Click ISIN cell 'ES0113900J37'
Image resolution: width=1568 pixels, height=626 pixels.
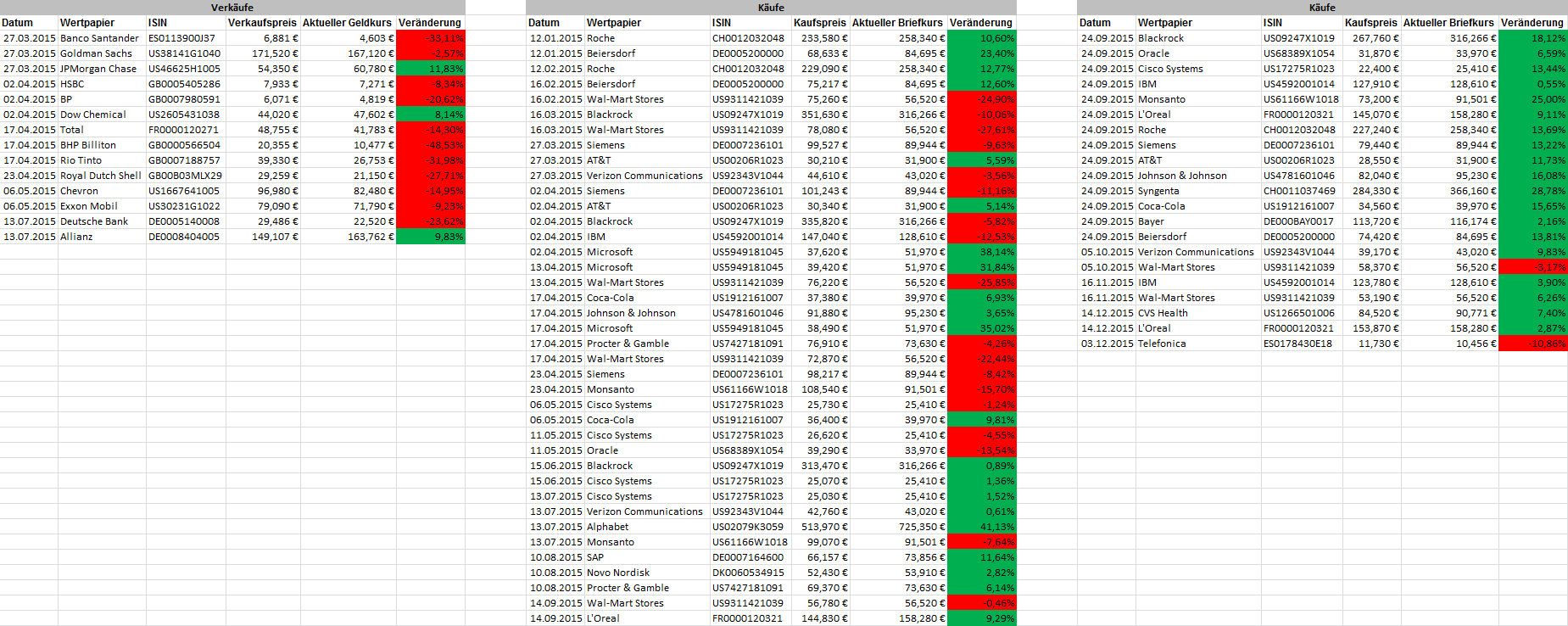click(186, 38)
